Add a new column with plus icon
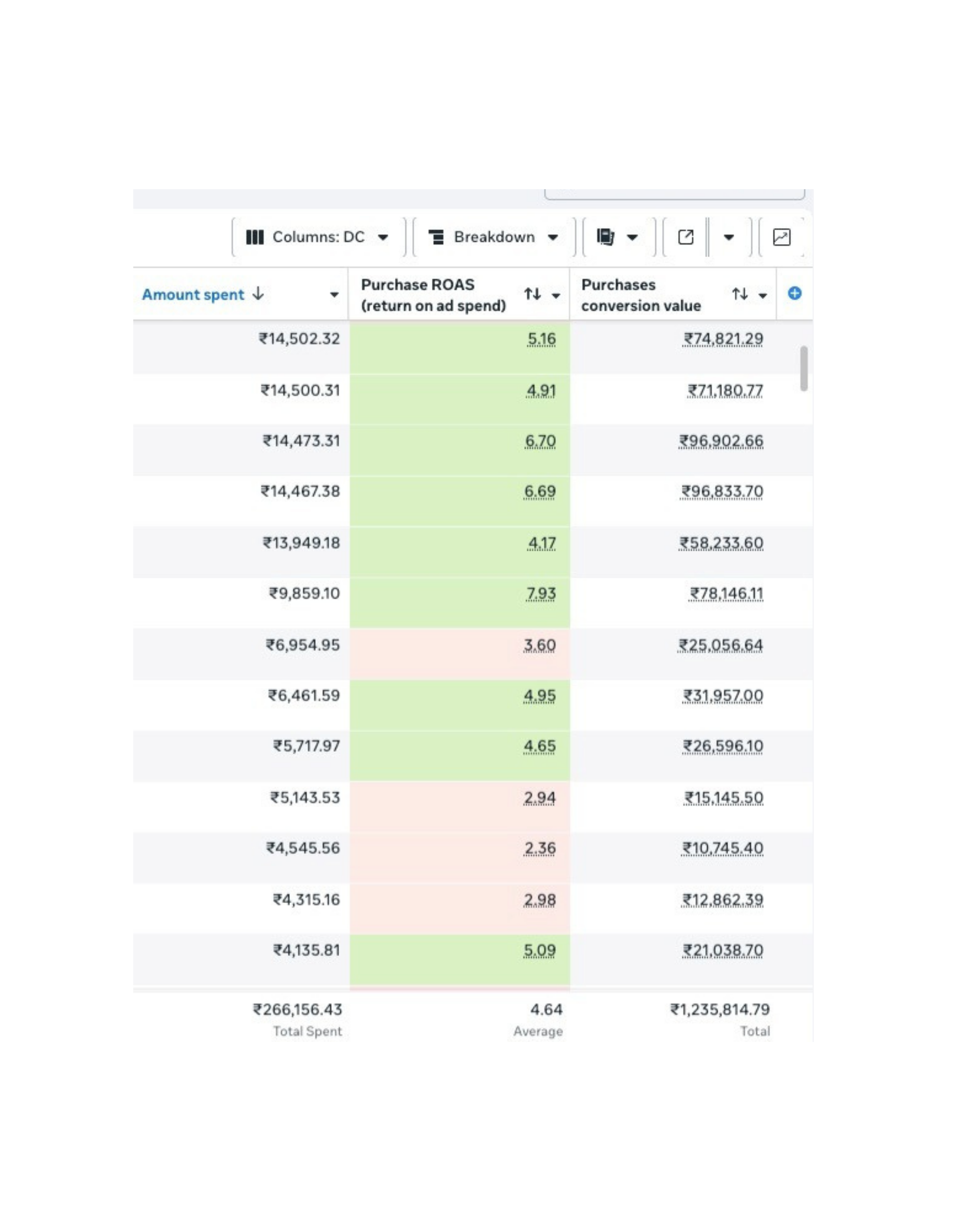Screen dimensions: 980x1225 [795, 293]
